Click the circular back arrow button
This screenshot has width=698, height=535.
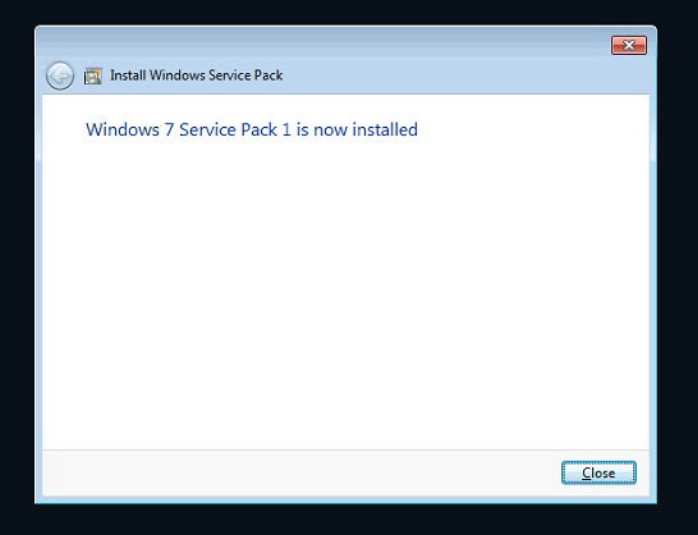[60, 76]
